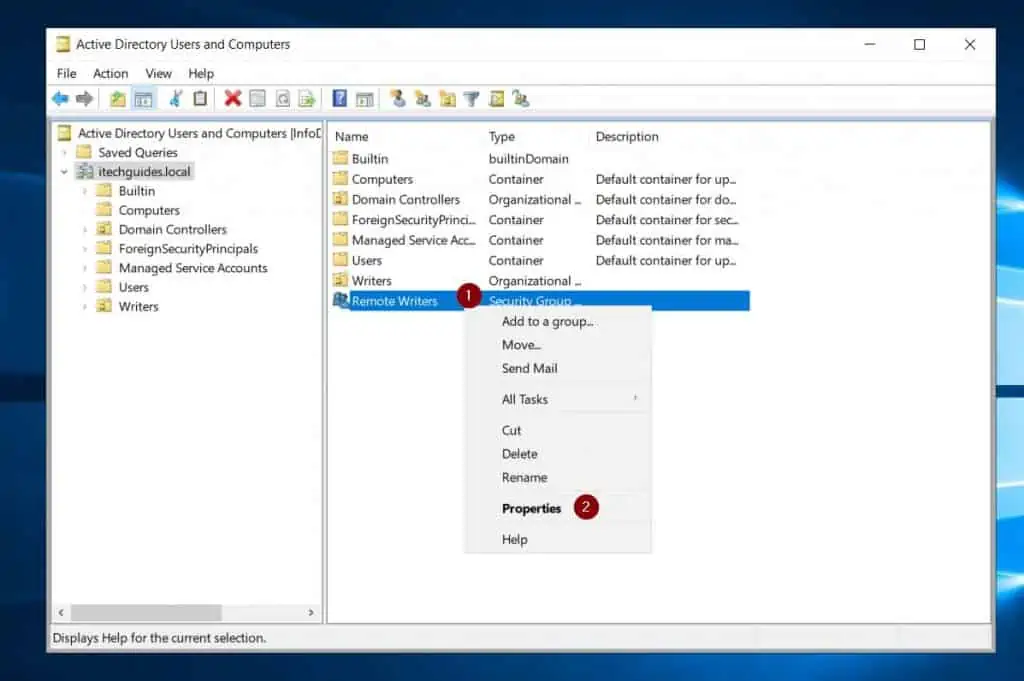Screen dimensions: 1024x681
Task: Click the right arrow of the tree pane scrollbar
Action: [x=311, y=612]
